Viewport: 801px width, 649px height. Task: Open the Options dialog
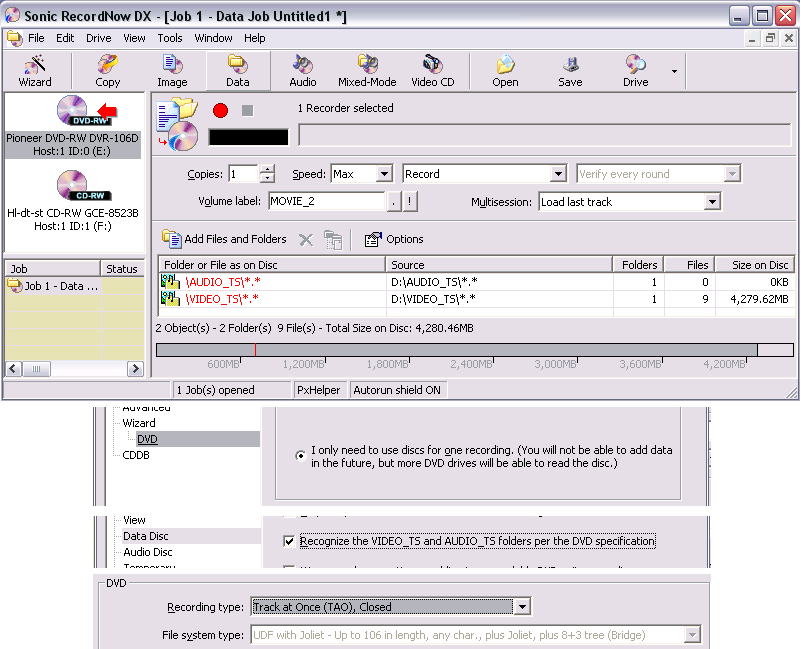(394, 239)
